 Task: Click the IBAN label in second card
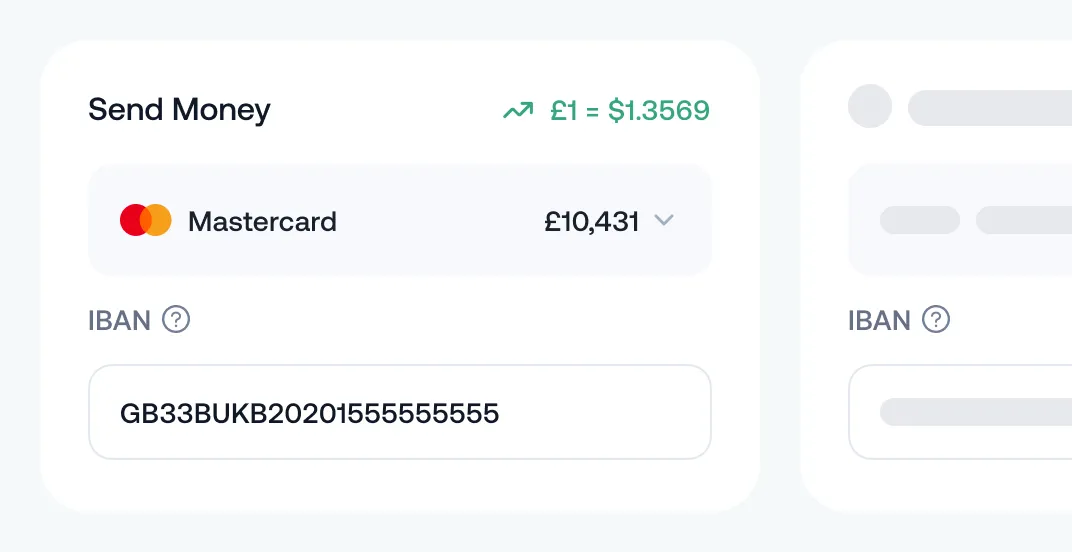click(880, 320)
